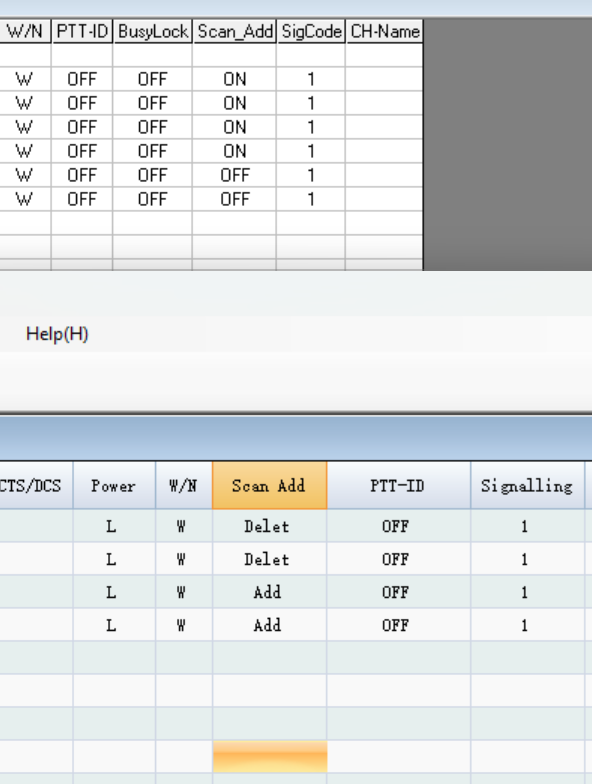Click the PTT-ID header in upper table
The width and height of the screenshot is (592, 784).
pos(82,32)
